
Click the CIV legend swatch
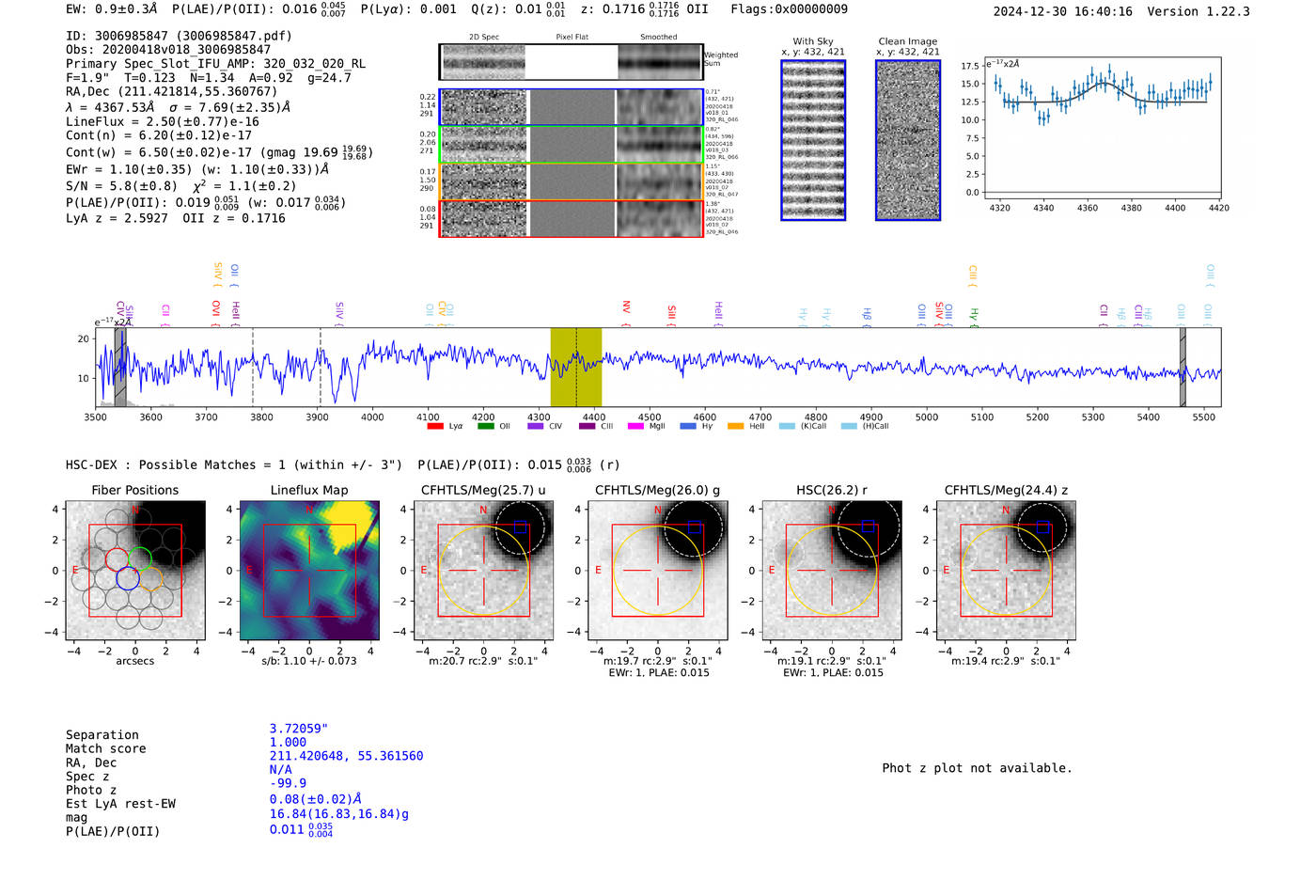(x=536, y=427)
